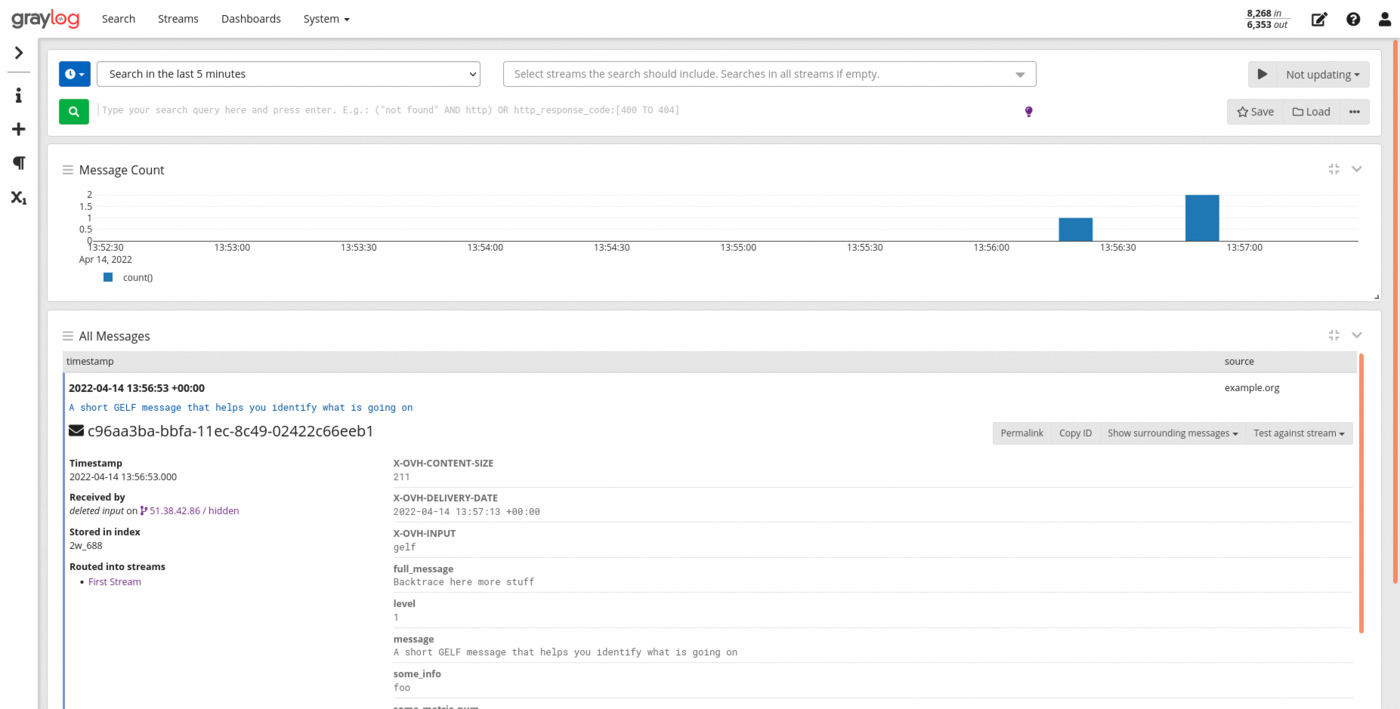
Task: Toggle focus mode on All Messages widget
Action: [1334, 335]
